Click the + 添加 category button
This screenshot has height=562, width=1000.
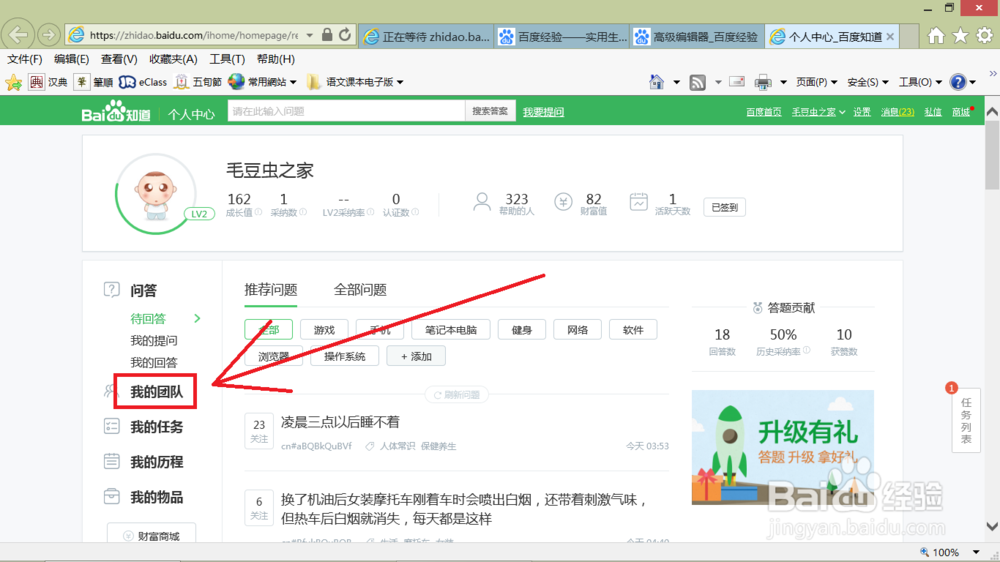[x=416, y=356]
